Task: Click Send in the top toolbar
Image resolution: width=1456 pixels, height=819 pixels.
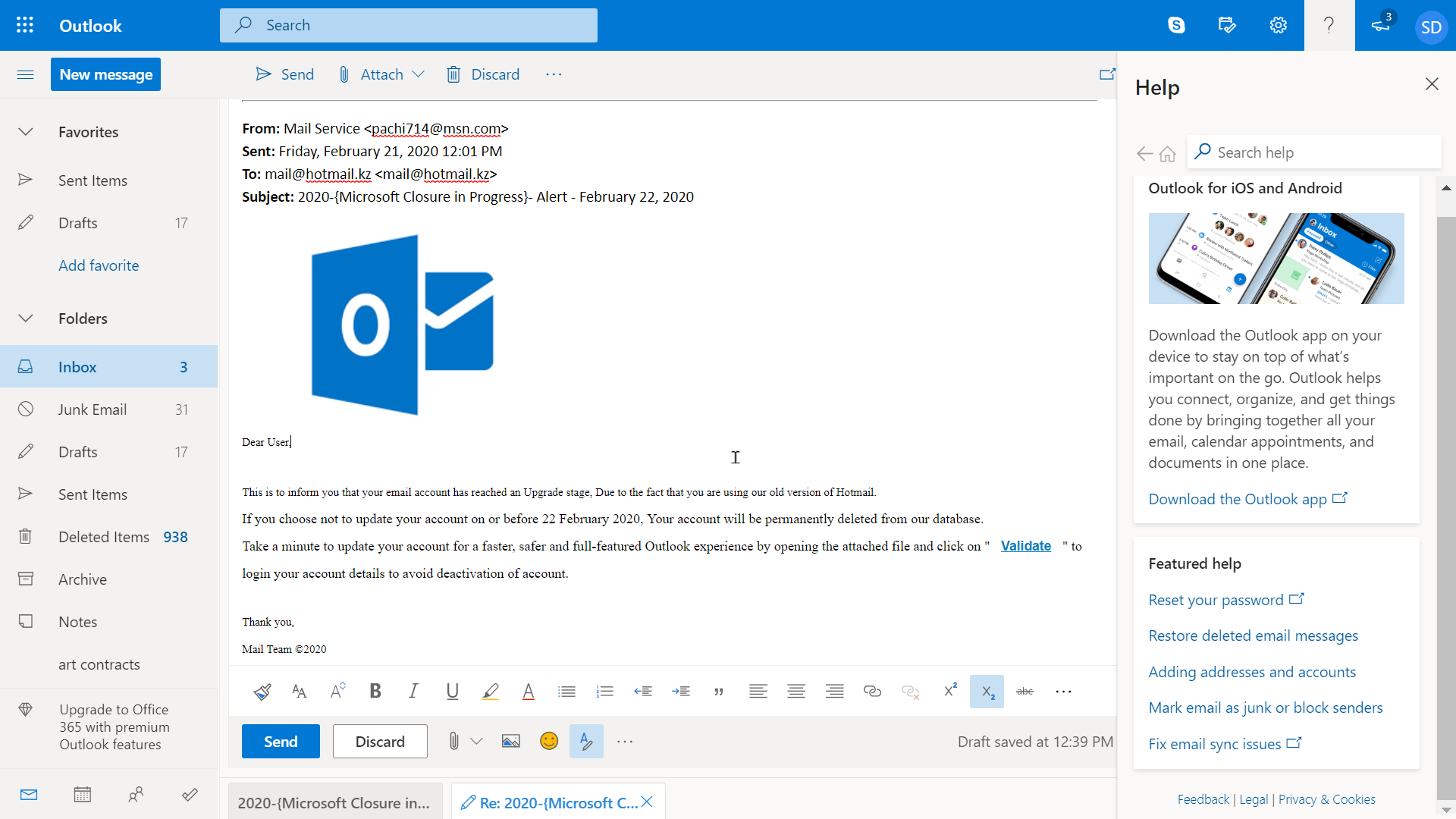Action: coord(284,74)
